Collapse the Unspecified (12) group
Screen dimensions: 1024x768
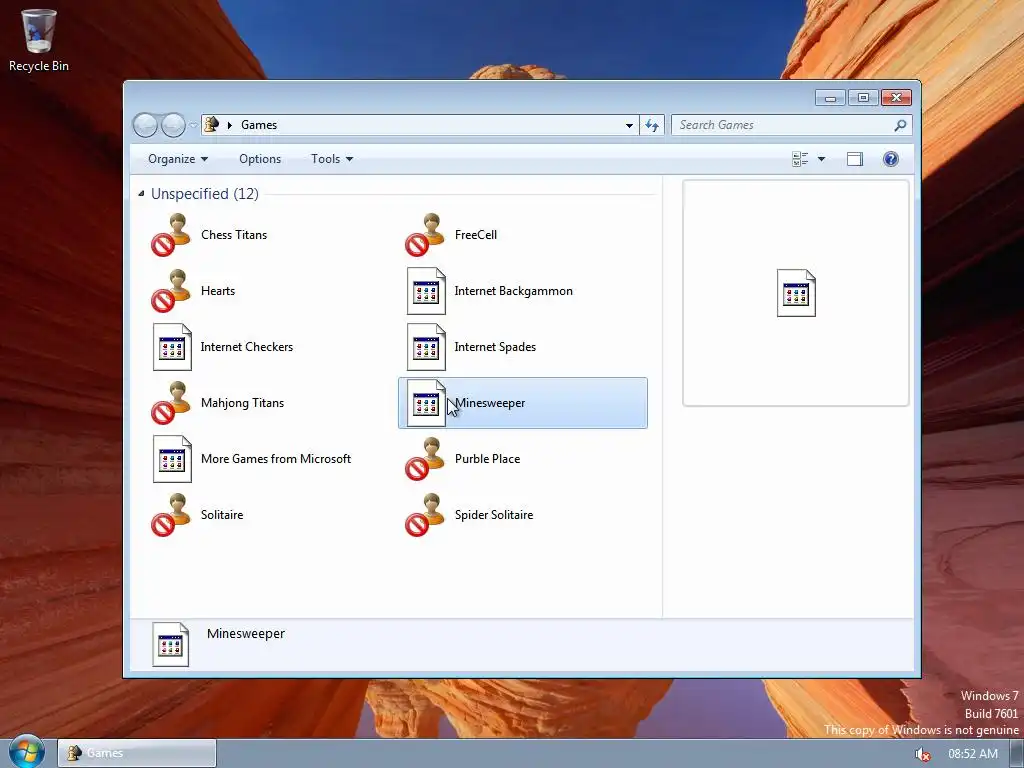pyautogui.click(x=141, y=193)
